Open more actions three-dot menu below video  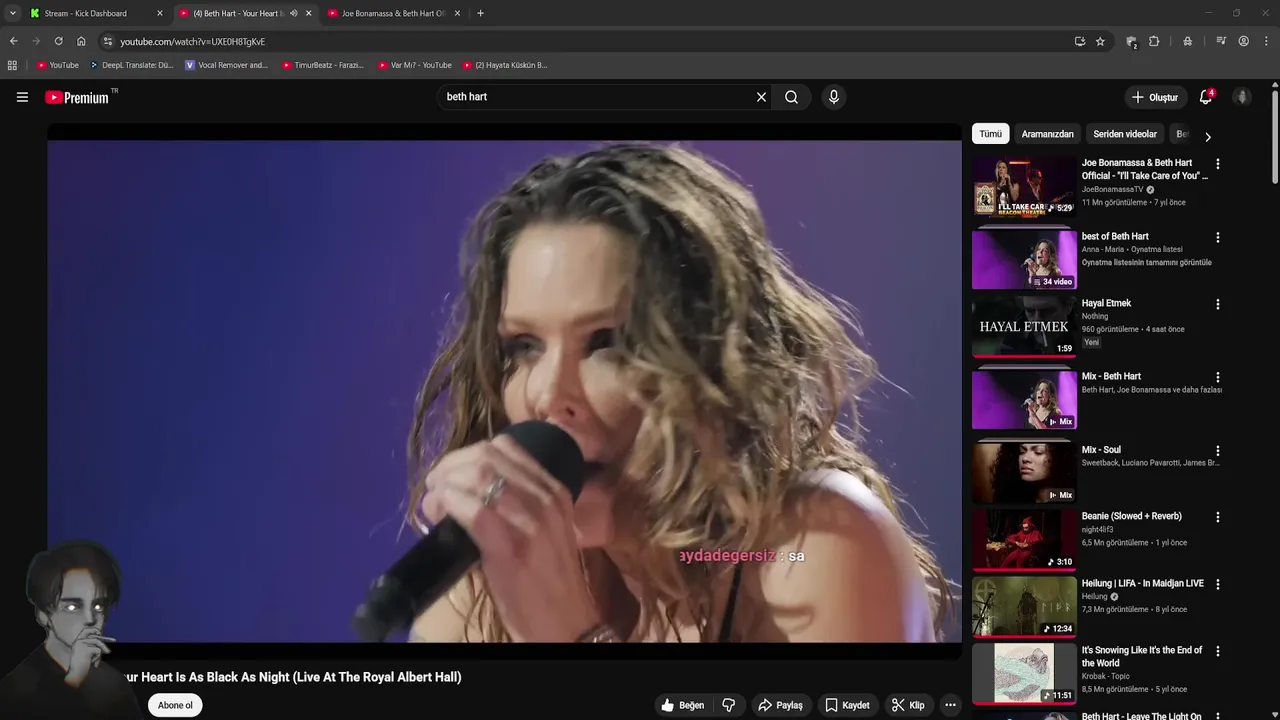(x=950, y=705)
